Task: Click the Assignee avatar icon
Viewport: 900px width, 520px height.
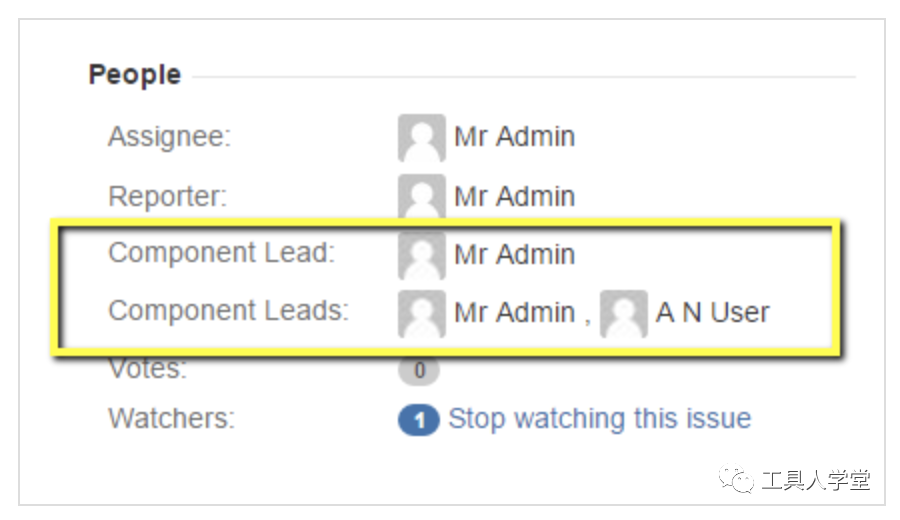Action: tap(422, 138)
